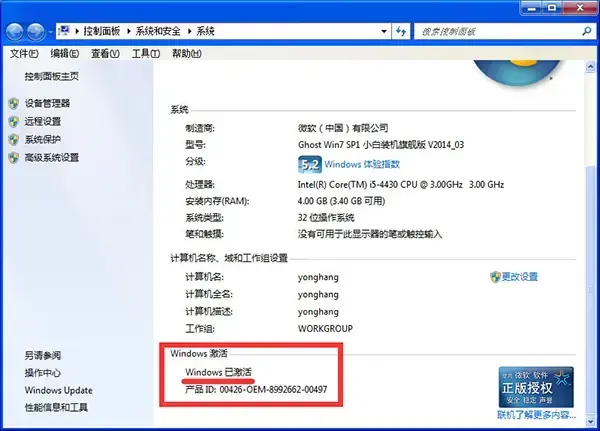This screenshot has width=600, height=431.
Task: Click the text 没有可用于此显示器的笔或触控输入
Action: coord(370,234)
